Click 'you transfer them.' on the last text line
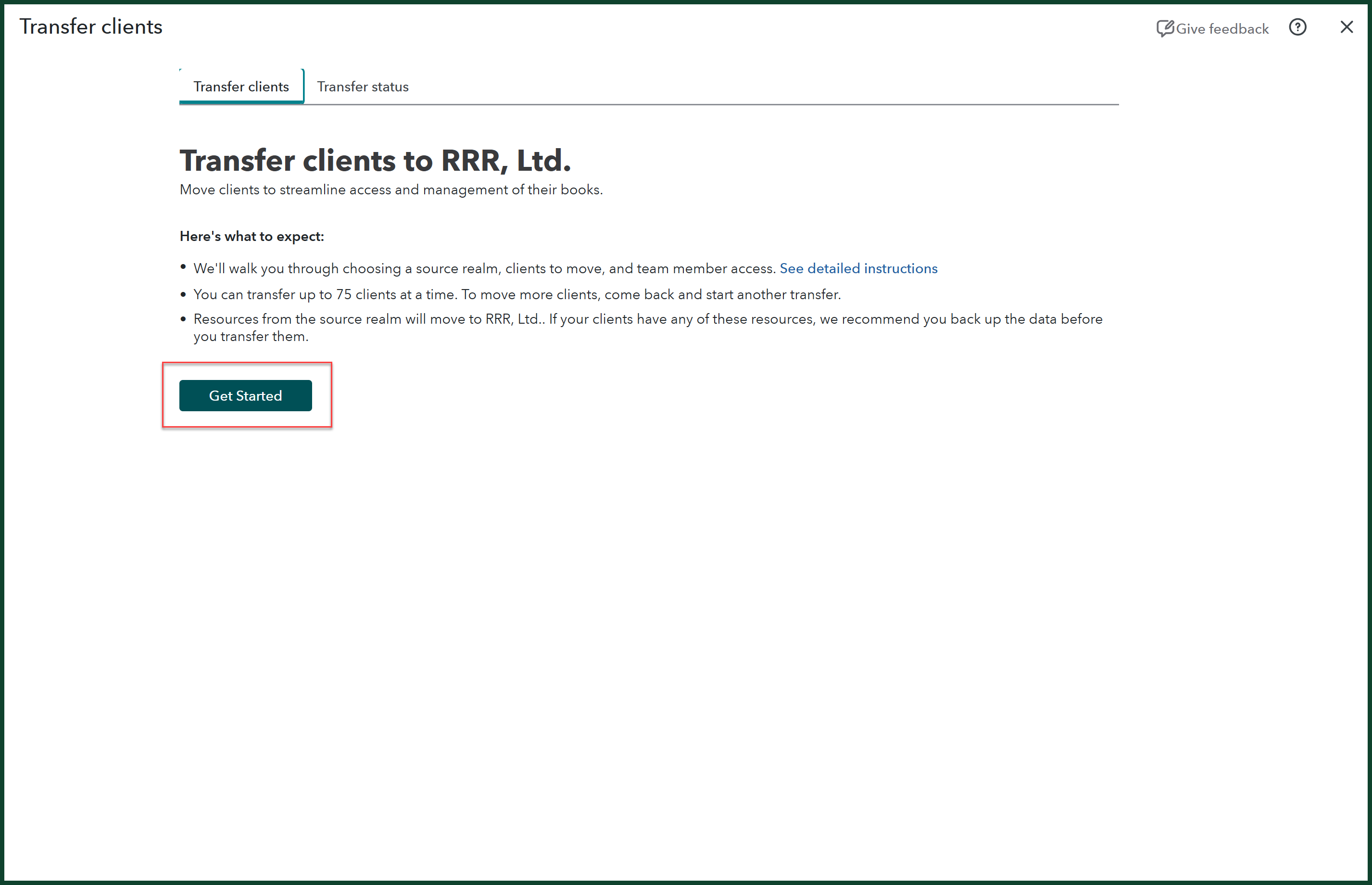1372x885 pixels. pos(251,337)
